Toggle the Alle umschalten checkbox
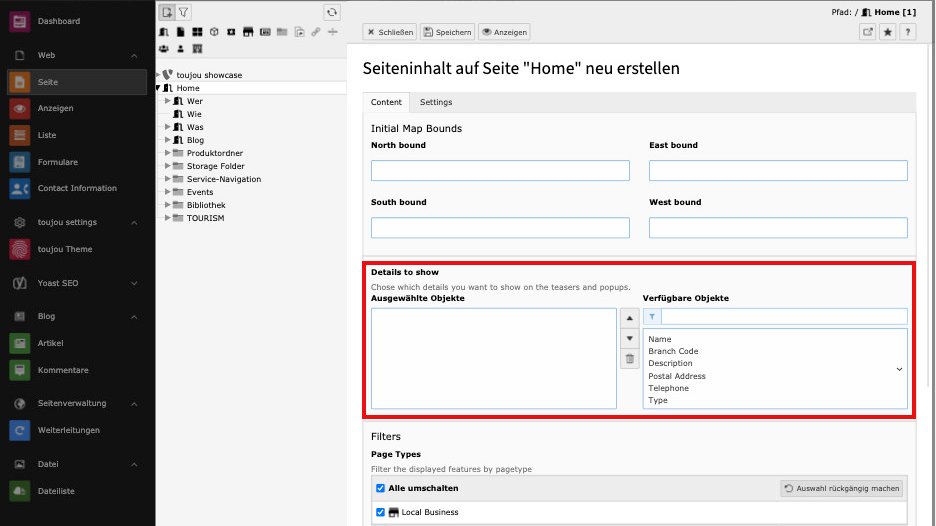The image size is (936, 526). [380, 488]
